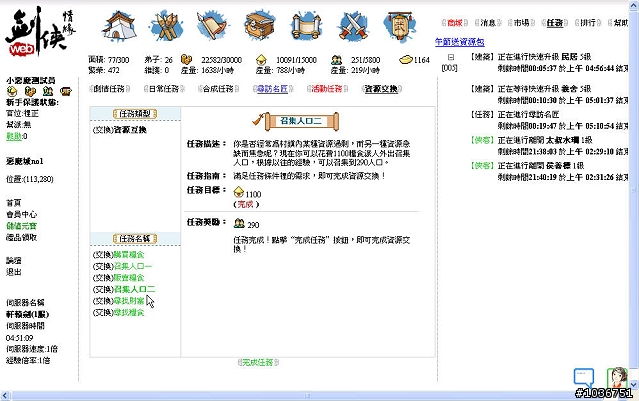Select task type (交換)資源互換
This screenshot has height=401, width=639.
tap(120, 130)
